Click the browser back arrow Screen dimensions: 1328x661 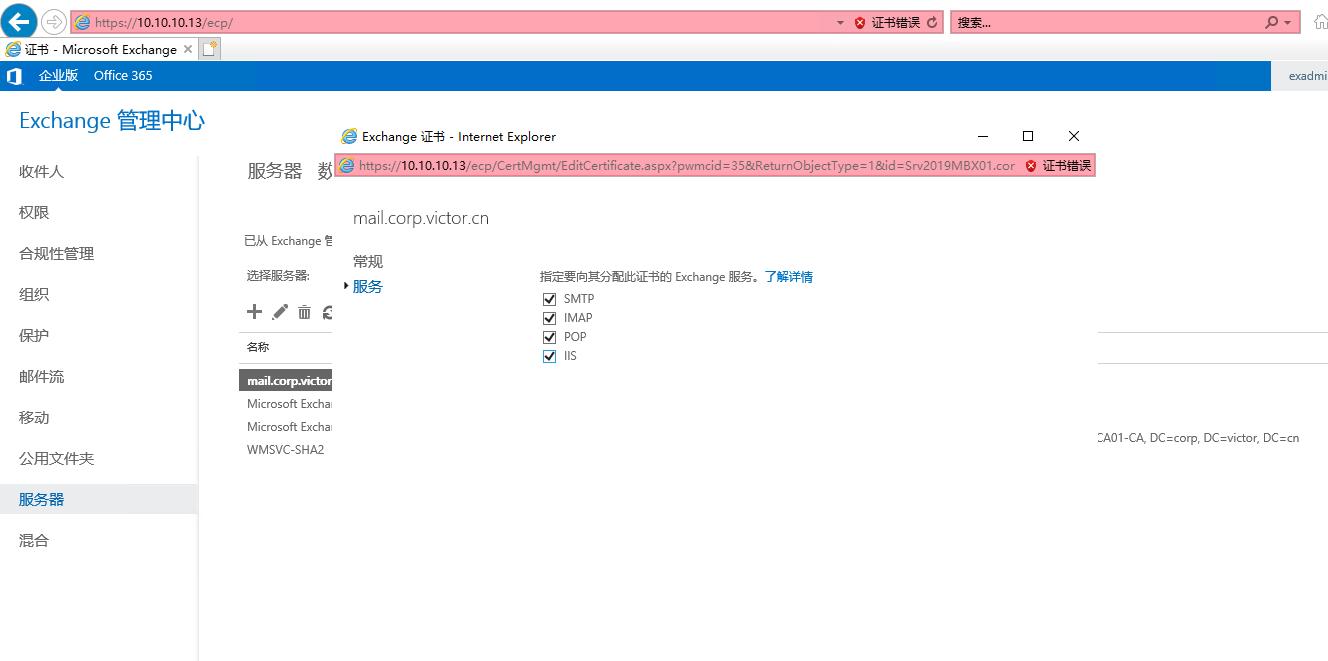(x=18, y=20)
